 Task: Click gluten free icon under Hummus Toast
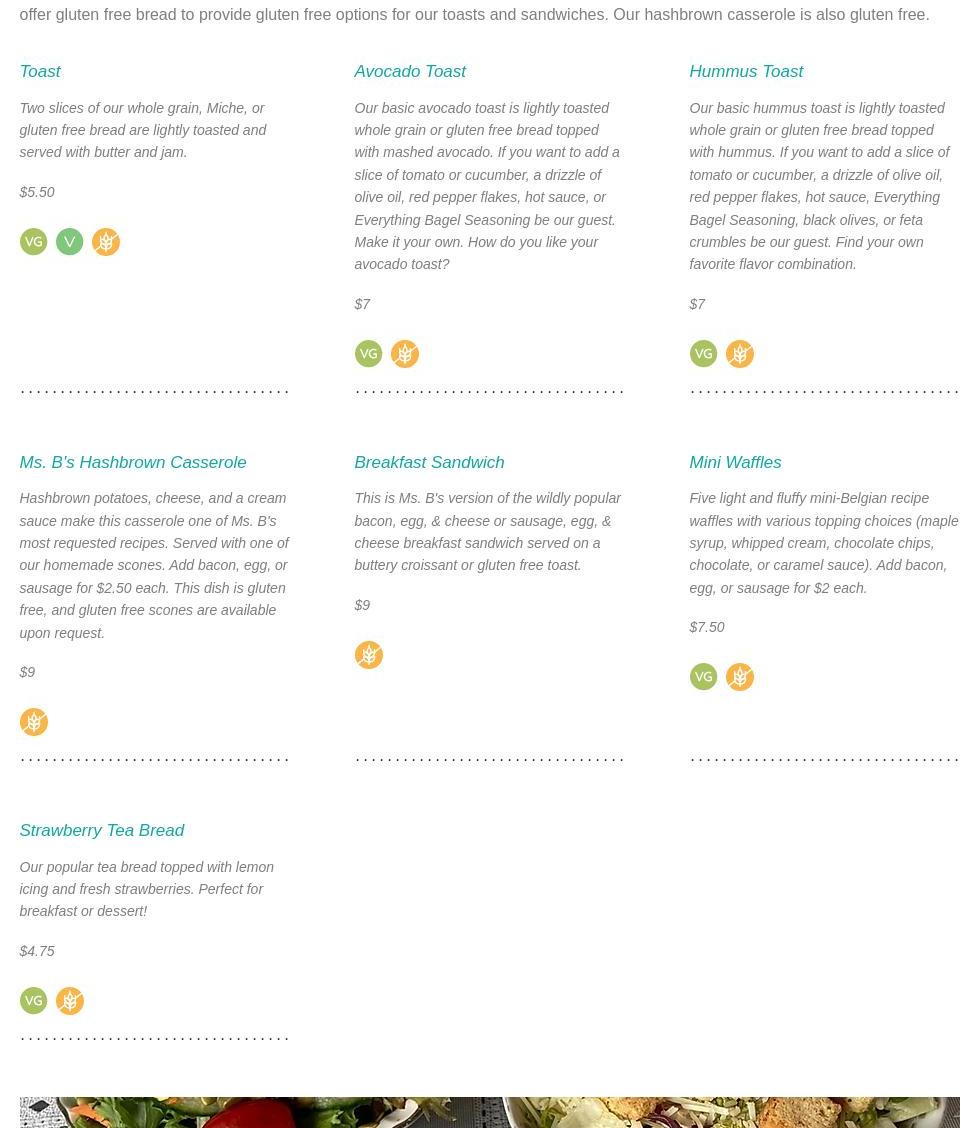739,354
